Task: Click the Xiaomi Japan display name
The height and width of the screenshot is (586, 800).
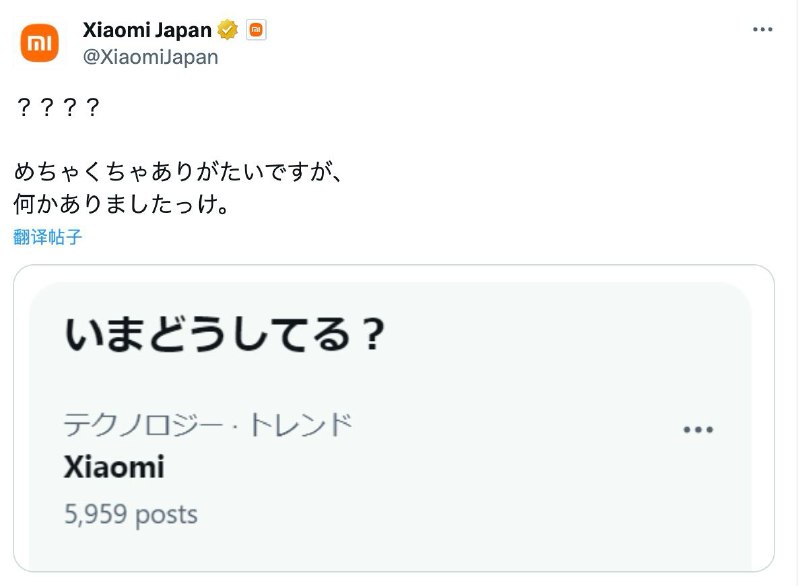Action: click(x=146, y=29)
